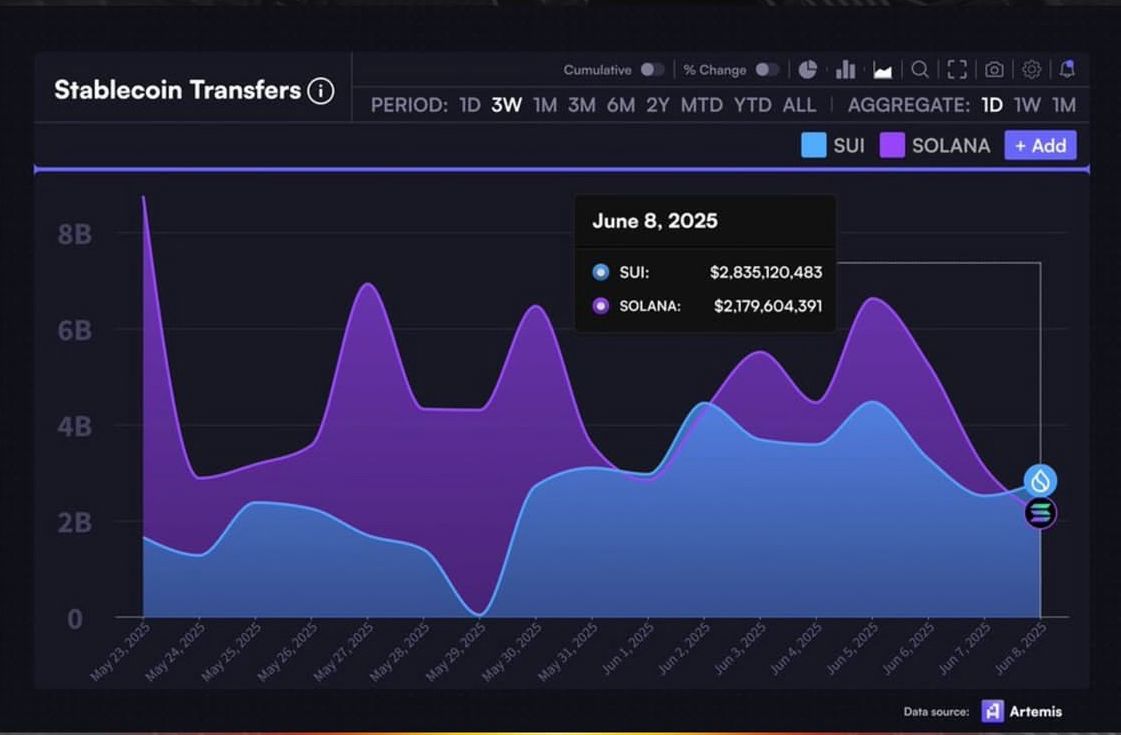The height and width of the screenshot is (735, 1121).
Task: Click the Stablecoin Transfers title
Action: coord(177,90)
